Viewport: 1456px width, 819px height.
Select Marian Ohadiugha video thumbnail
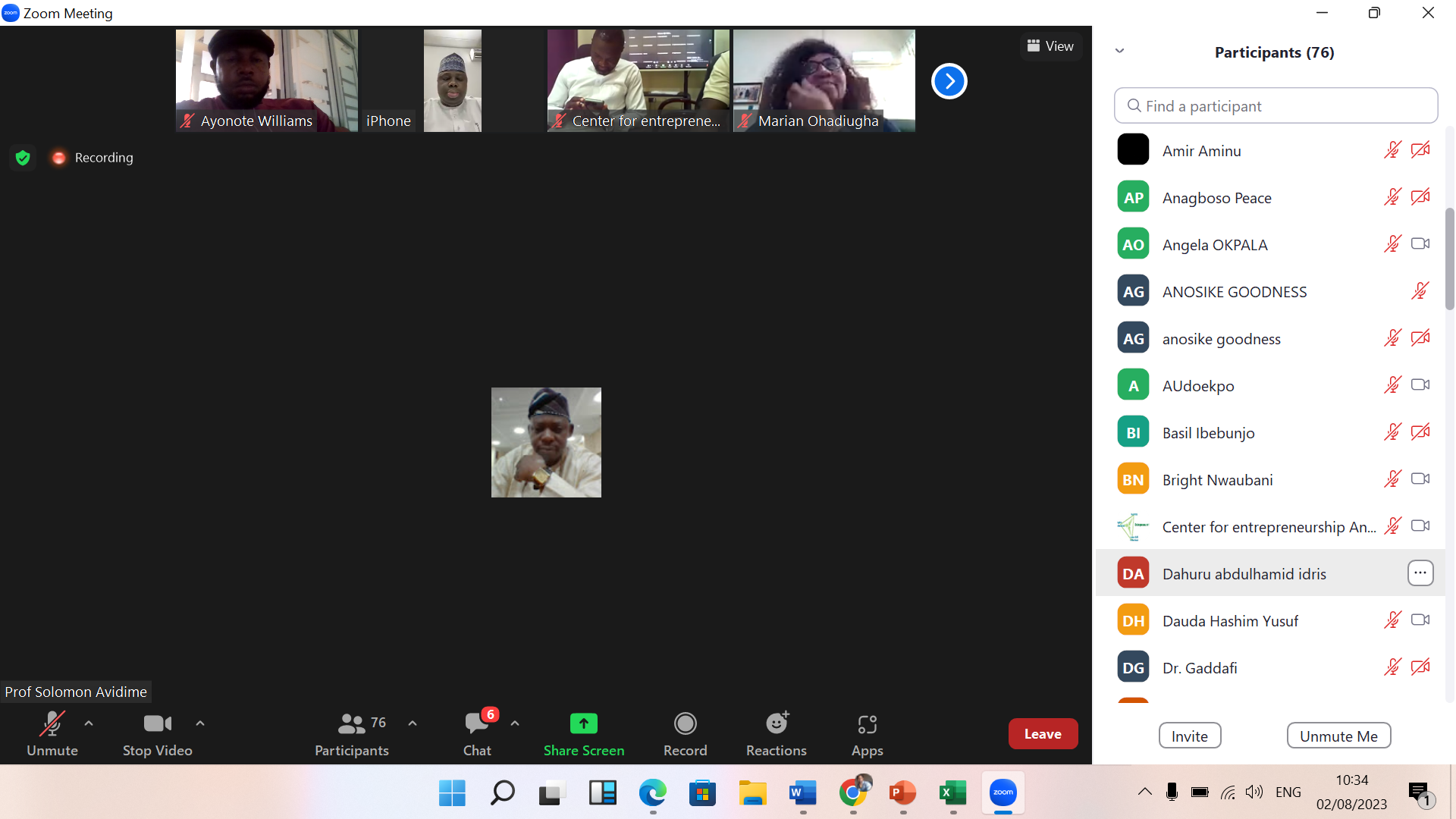coord(824,80)
